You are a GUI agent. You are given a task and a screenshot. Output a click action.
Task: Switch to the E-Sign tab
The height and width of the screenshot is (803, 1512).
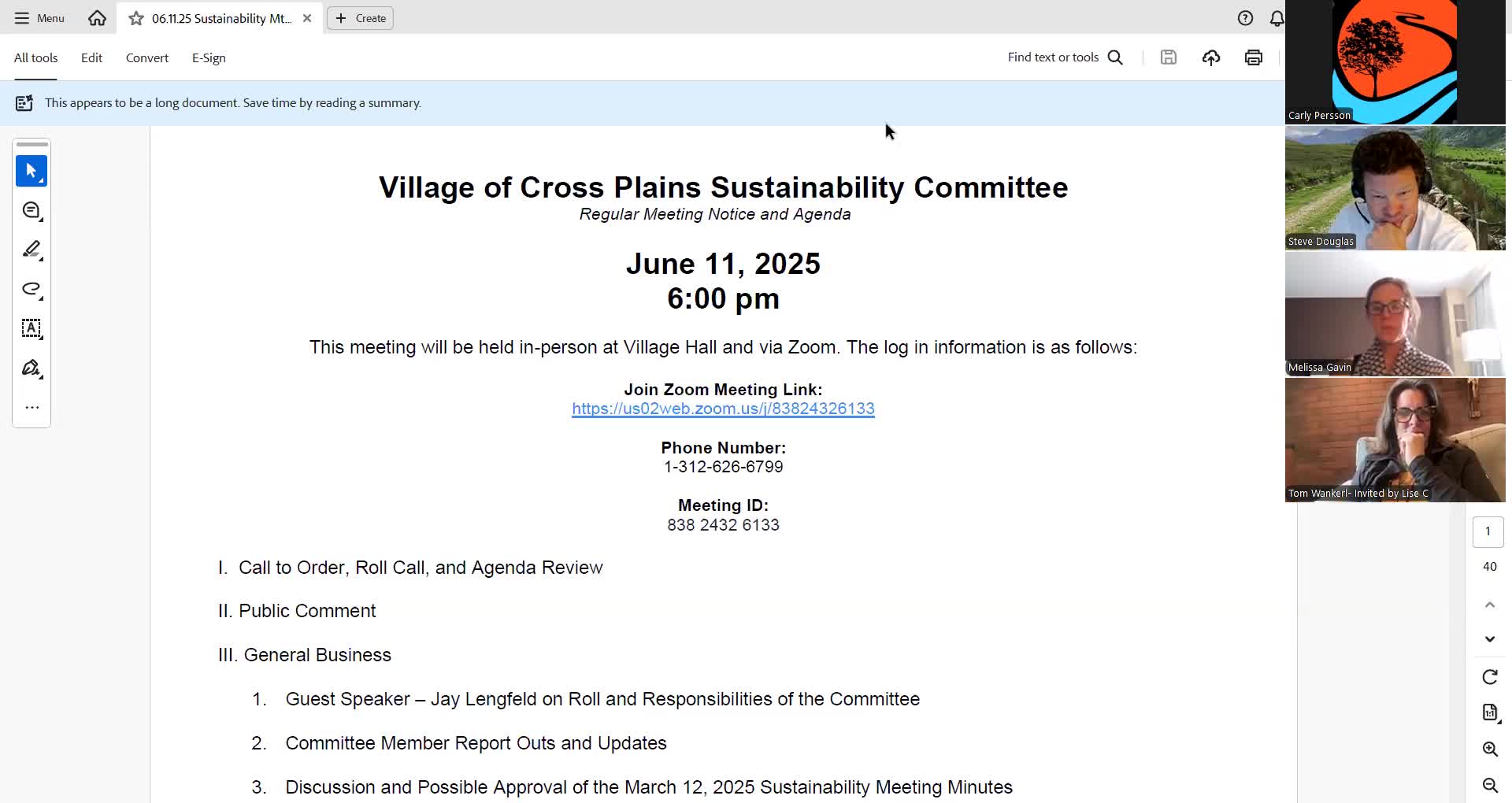pyautogui.click(x=209, y=57)
